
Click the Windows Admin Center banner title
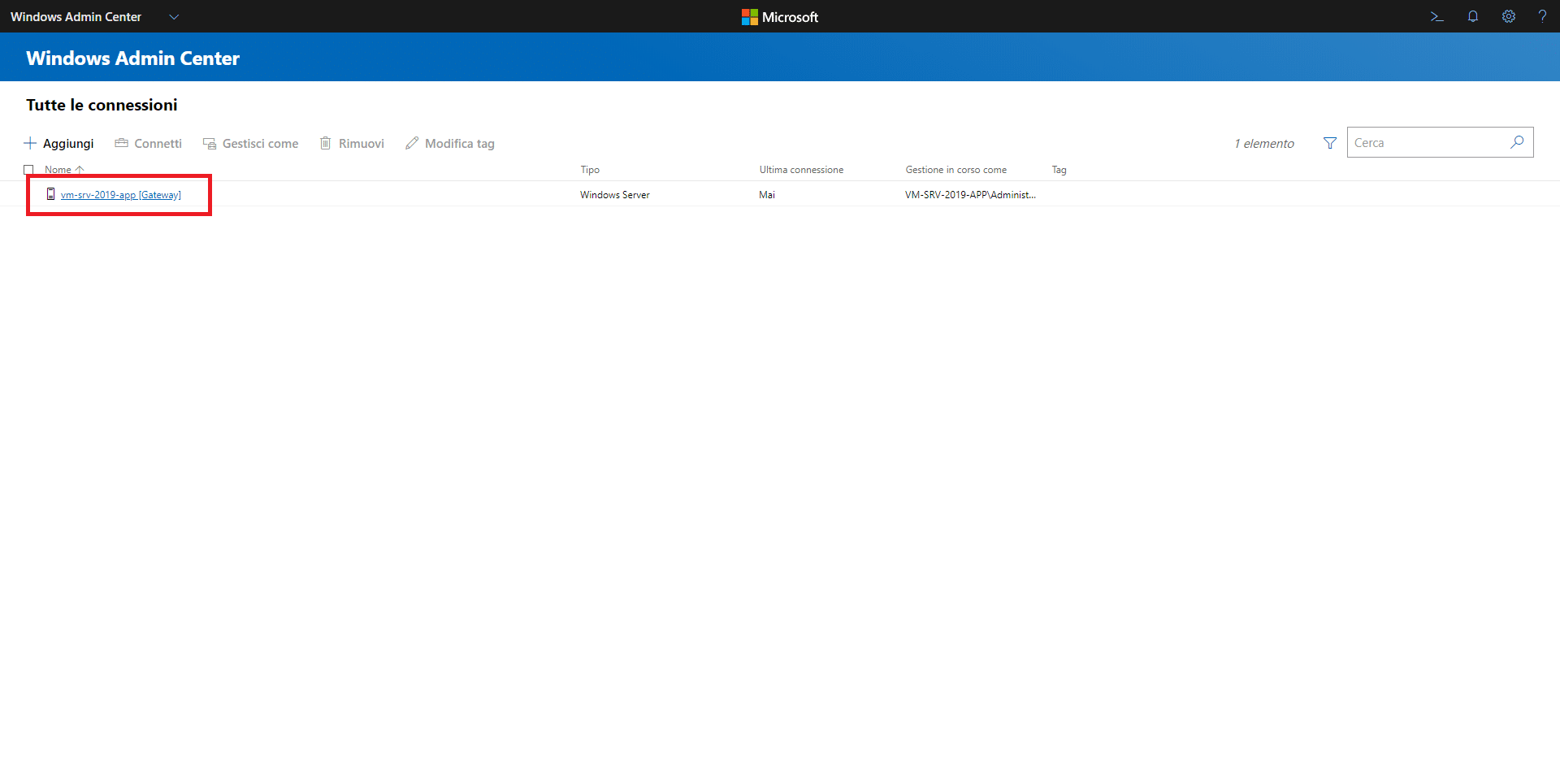(x=133, y=58)
